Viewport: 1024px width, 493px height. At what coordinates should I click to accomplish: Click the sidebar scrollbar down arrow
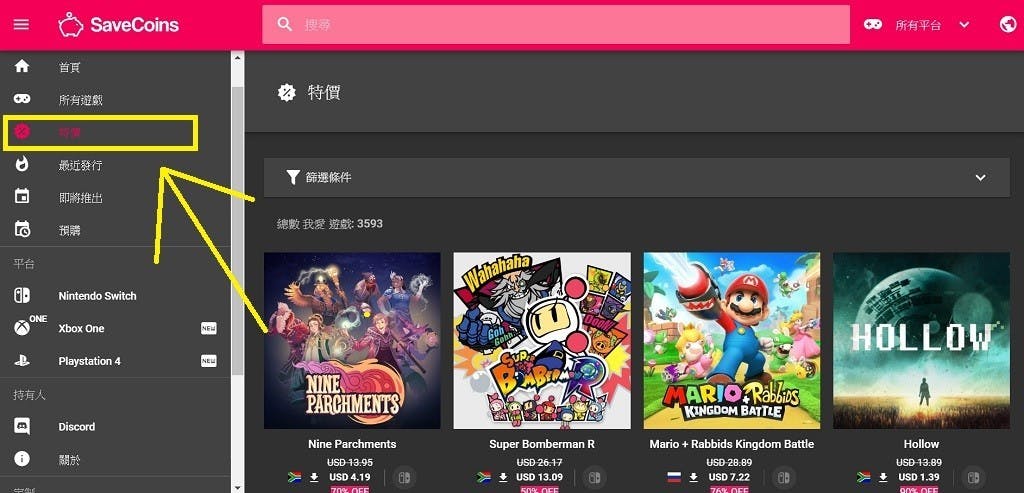238,487
